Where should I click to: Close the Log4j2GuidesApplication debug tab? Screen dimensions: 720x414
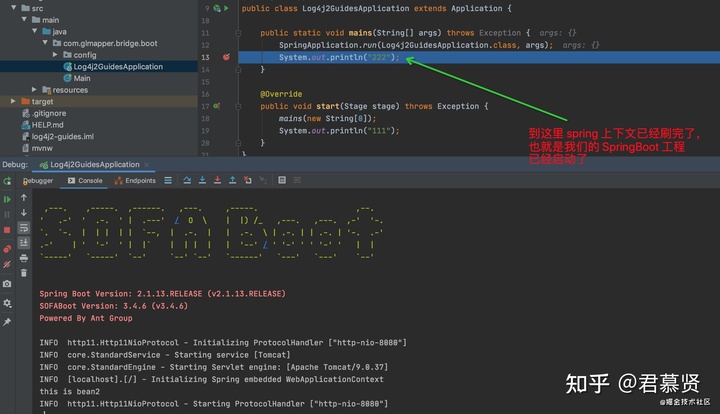coord(146,164)
